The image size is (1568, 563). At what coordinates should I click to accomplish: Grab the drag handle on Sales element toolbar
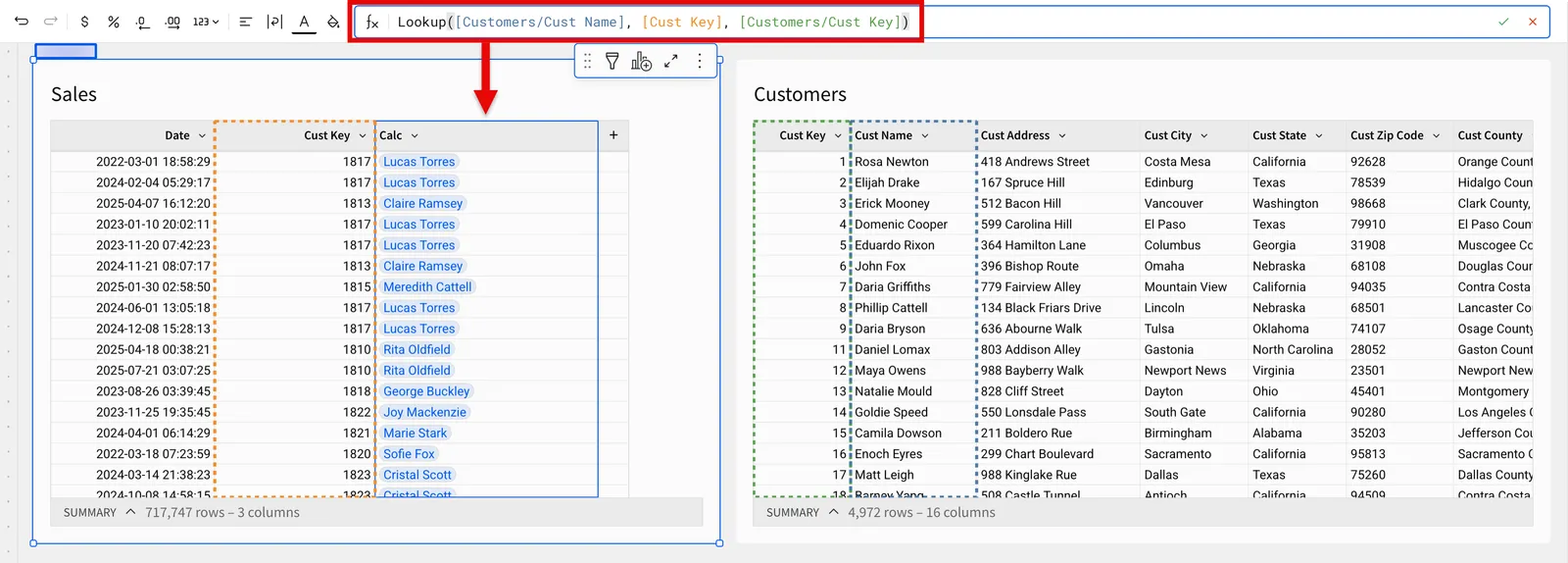point(587,61)
